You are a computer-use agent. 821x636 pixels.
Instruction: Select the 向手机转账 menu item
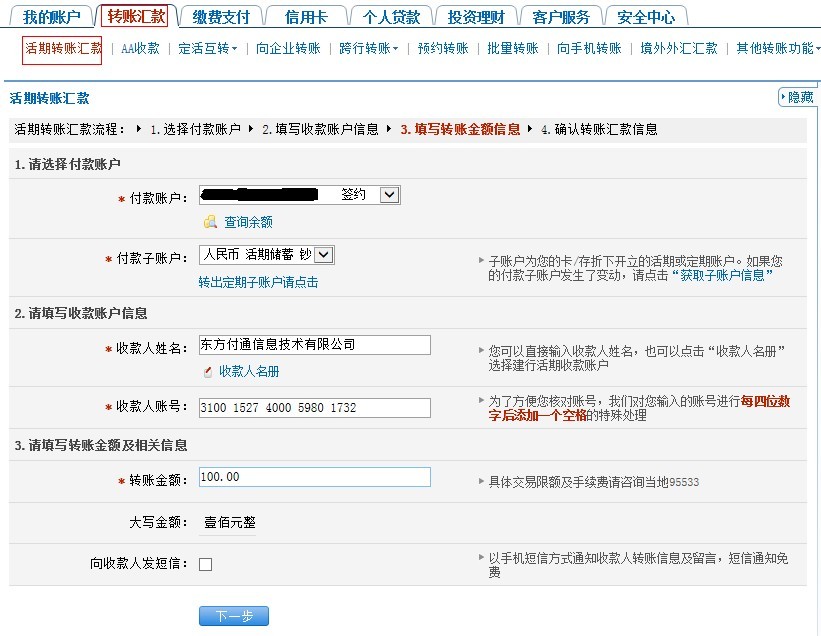(589, 48)
